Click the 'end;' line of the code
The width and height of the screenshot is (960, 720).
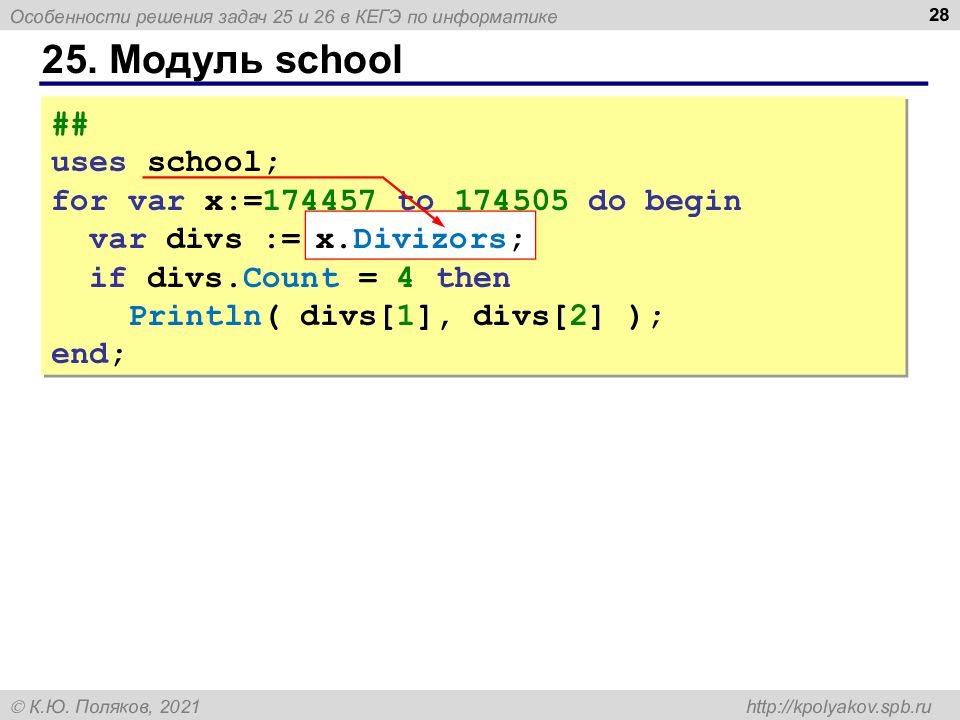tap(88, 354)
